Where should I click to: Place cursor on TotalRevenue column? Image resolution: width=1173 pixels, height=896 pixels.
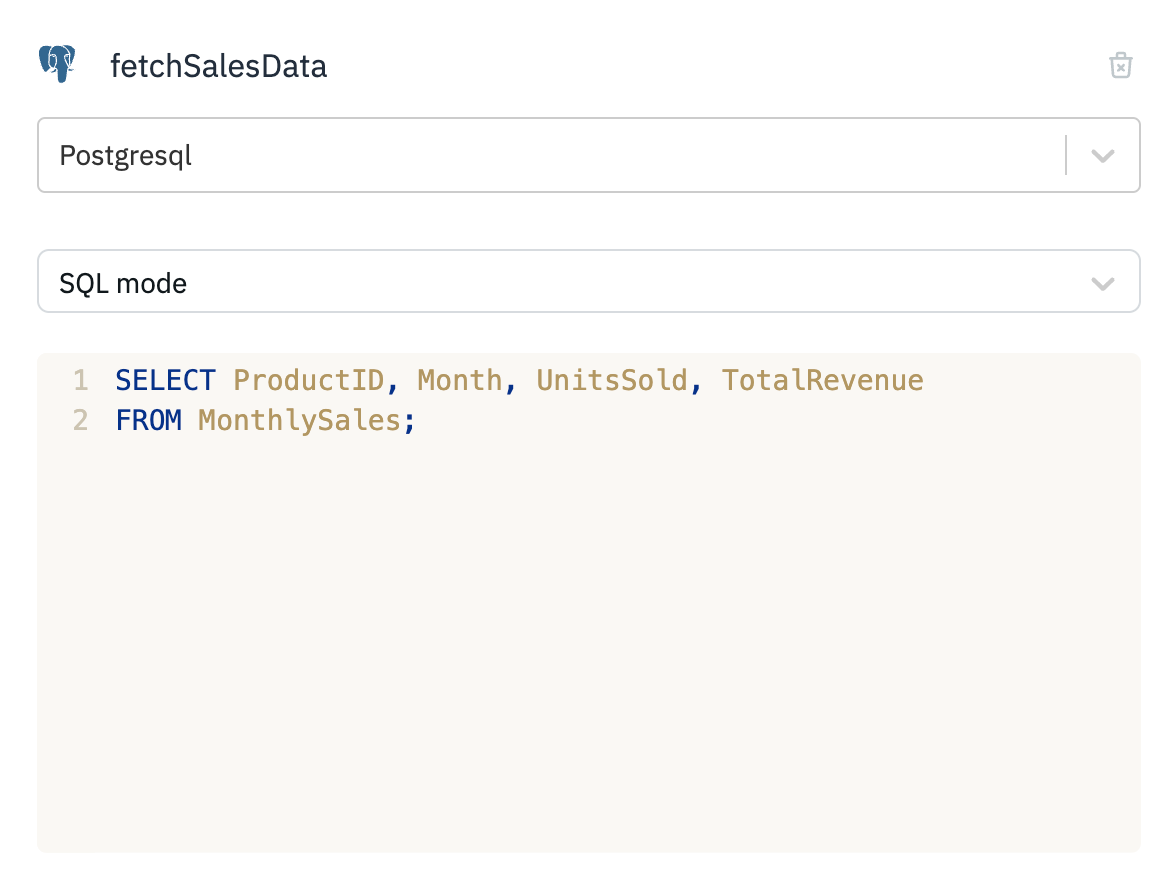822,381
